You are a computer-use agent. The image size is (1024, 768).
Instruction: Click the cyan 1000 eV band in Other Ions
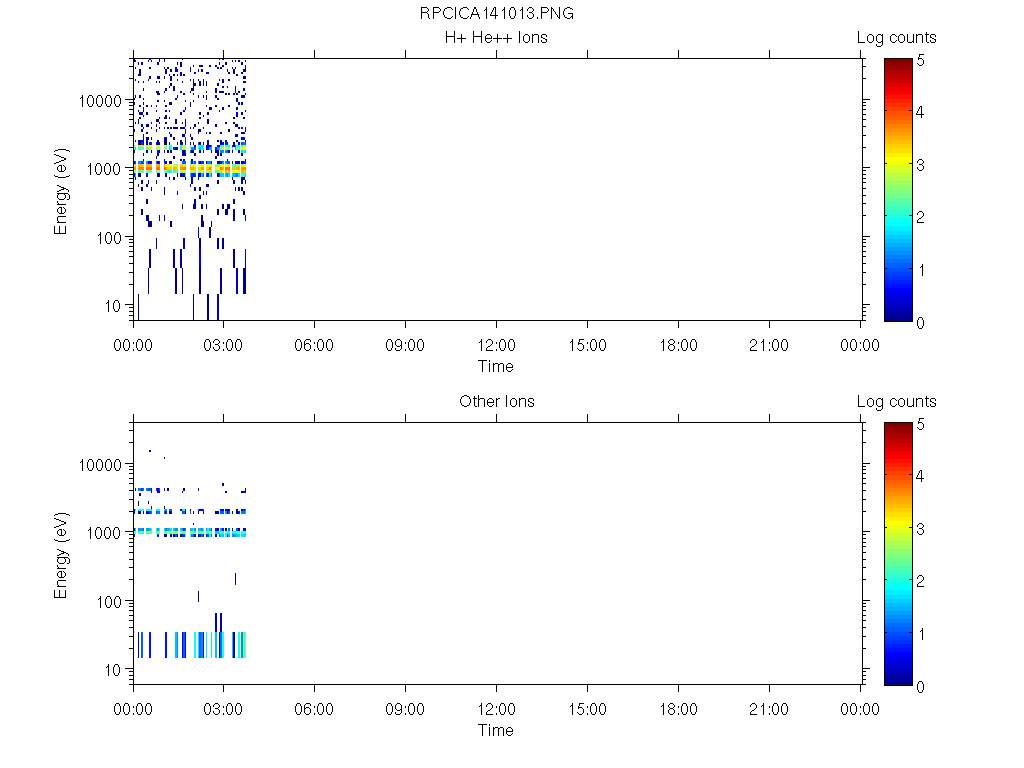(190, 533)
